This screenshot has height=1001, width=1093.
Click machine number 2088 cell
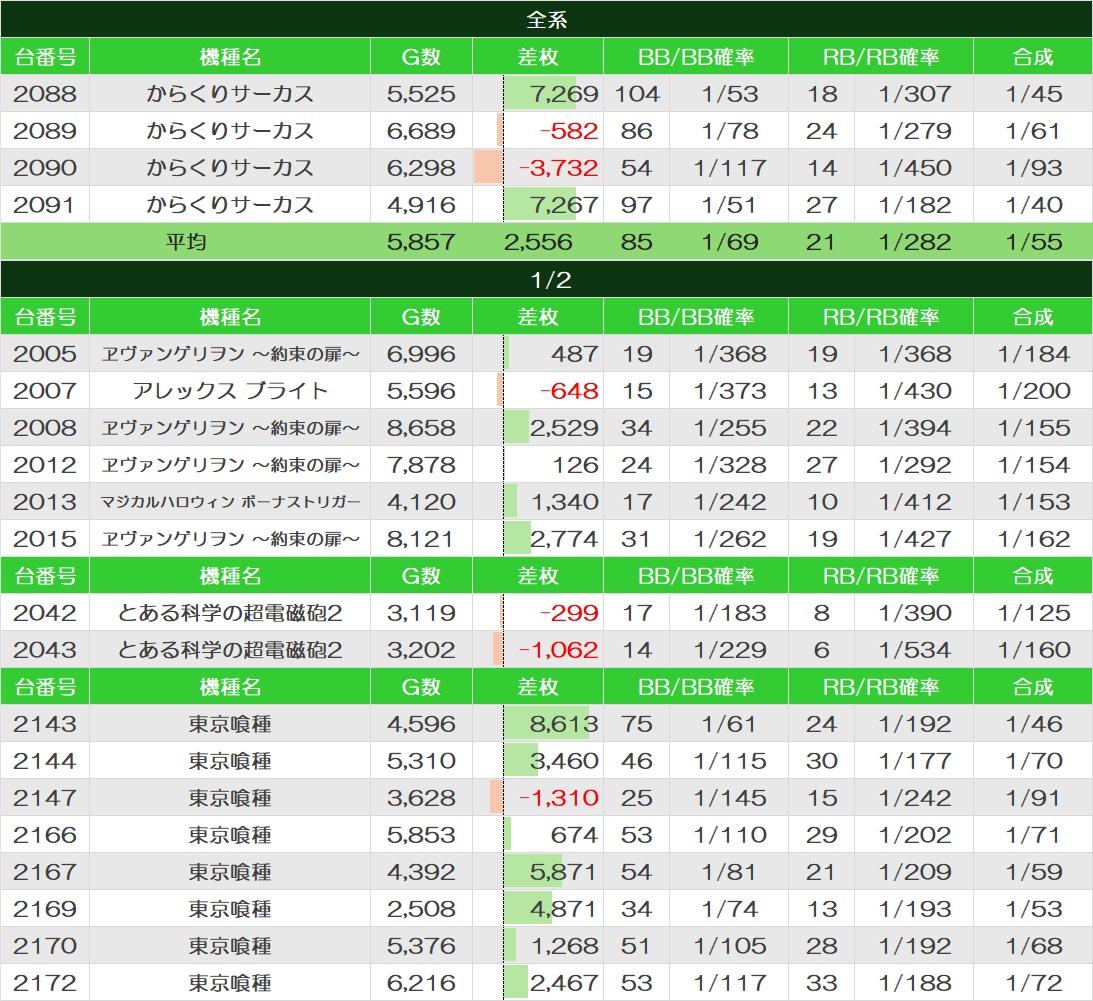click(45, 93)
